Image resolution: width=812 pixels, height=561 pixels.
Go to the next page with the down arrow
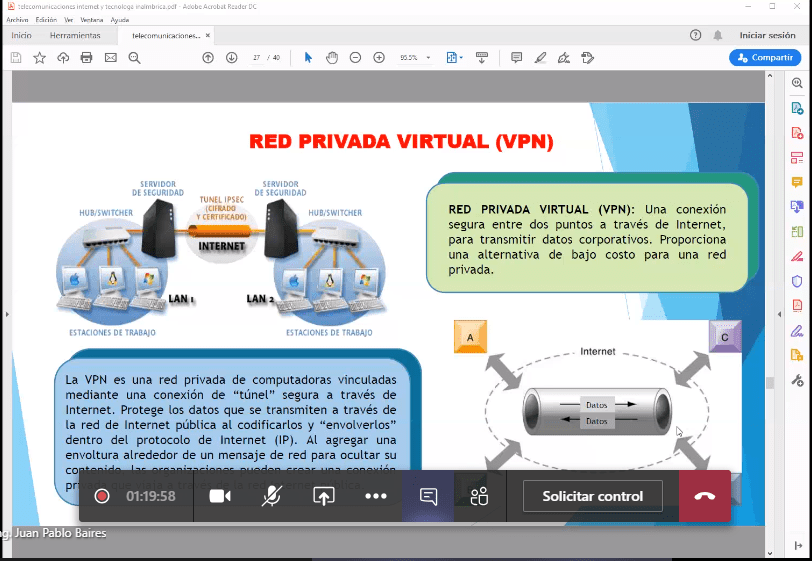click(x=232, y=58)
